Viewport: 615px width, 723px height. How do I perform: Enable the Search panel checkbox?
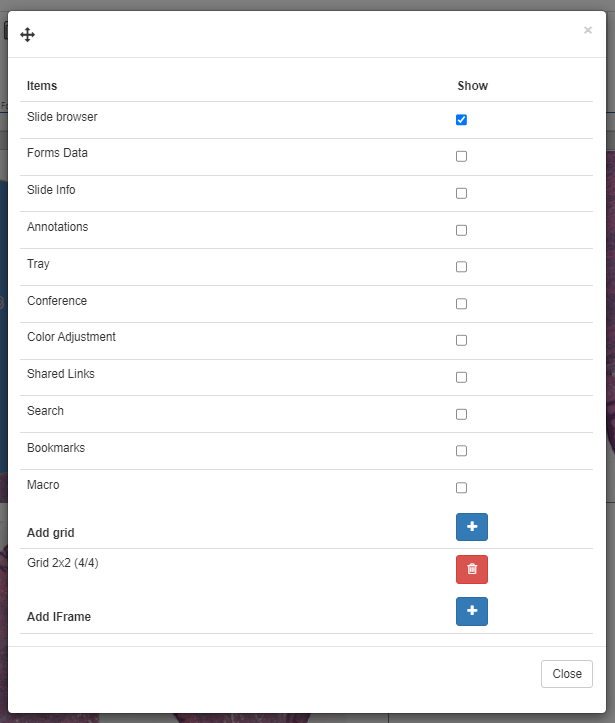(461, 414)
